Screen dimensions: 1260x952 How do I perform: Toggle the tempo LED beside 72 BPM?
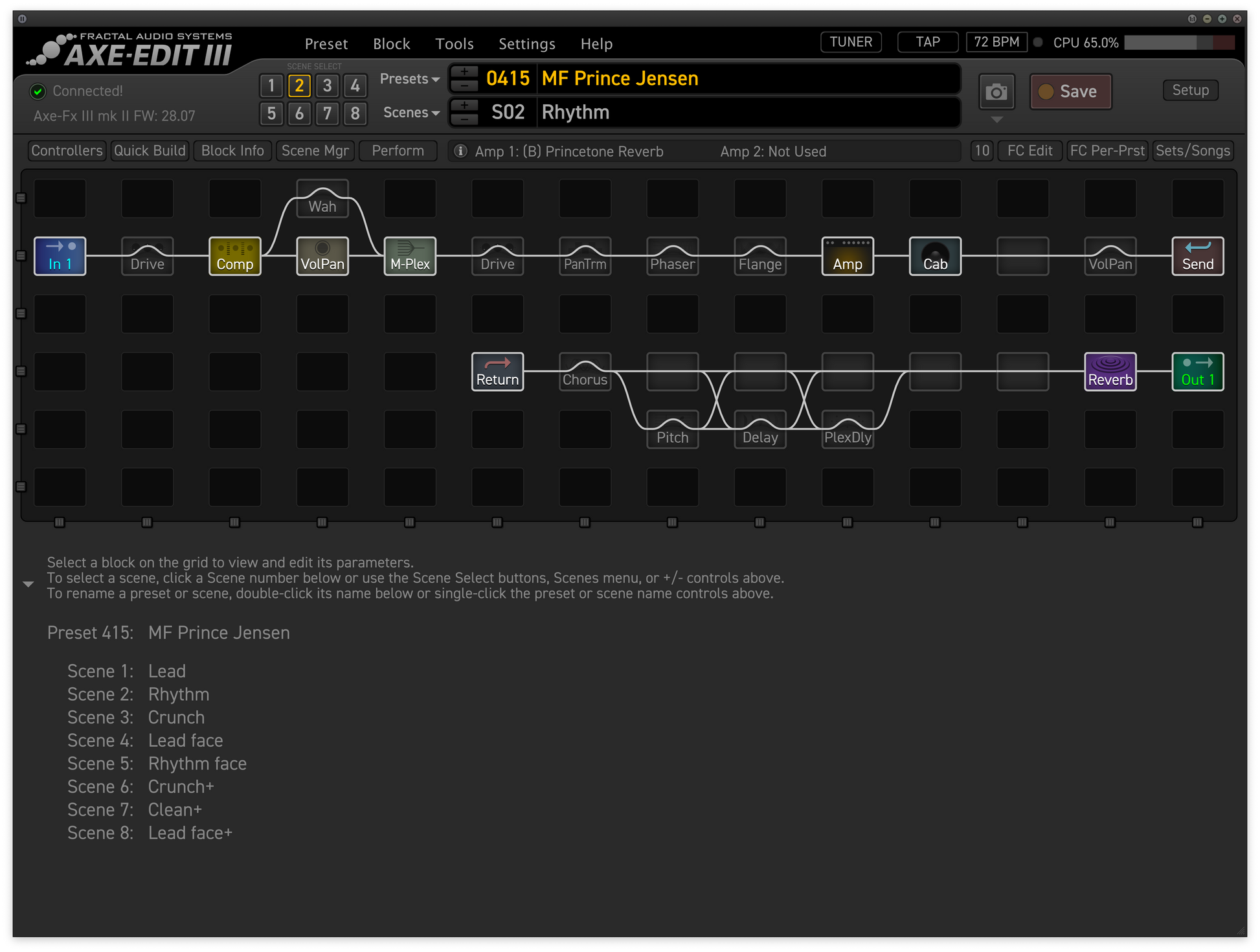point(1038,43)
